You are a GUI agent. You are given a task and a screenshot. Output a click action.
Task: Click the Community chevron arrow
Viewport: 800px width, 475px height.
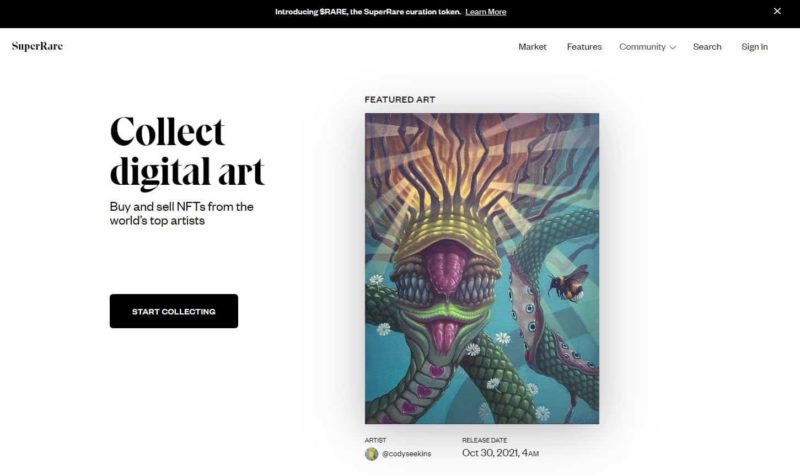pos(673,47)
